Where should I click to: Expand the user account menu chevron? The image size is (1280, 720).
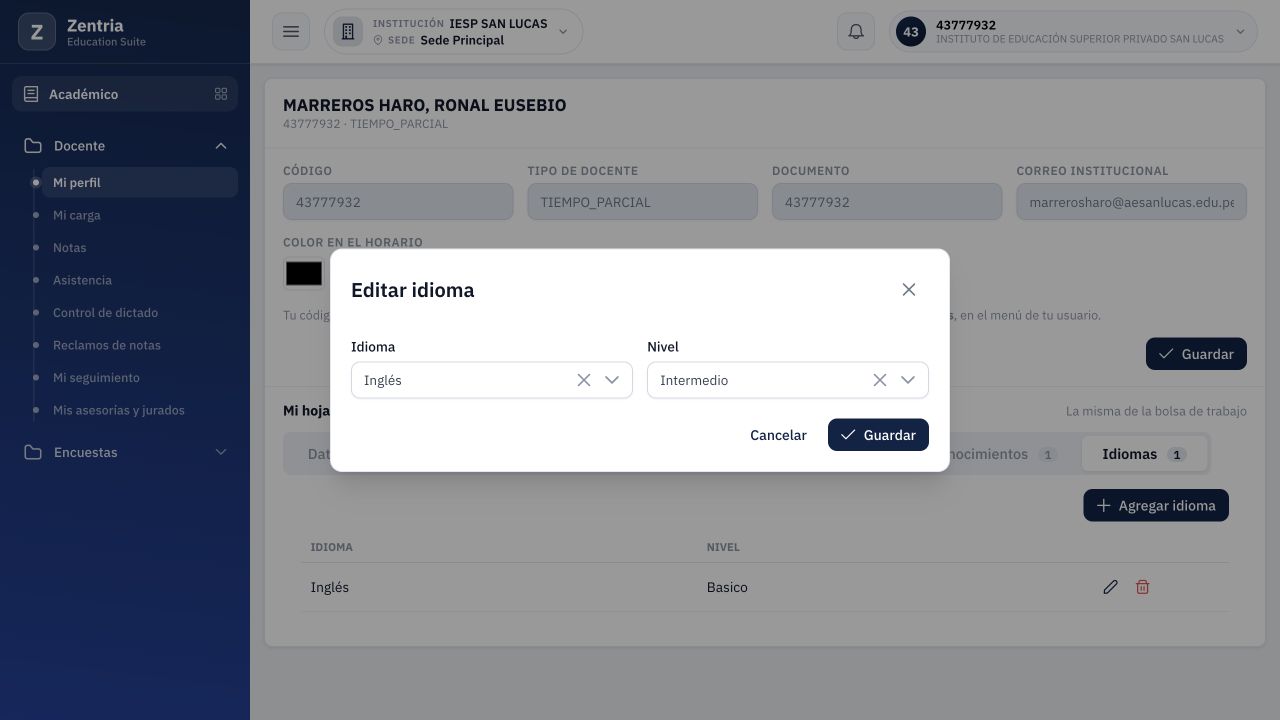pos(1241,32)
